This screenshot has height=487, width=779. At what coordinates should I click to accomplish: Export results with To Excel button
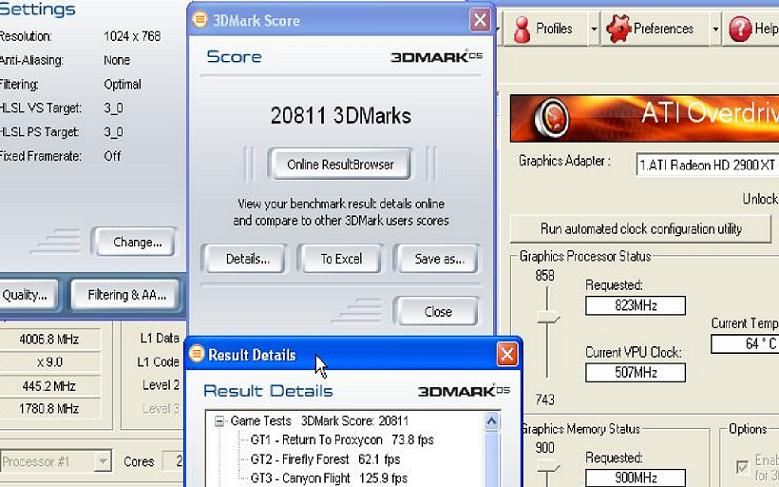341,259
